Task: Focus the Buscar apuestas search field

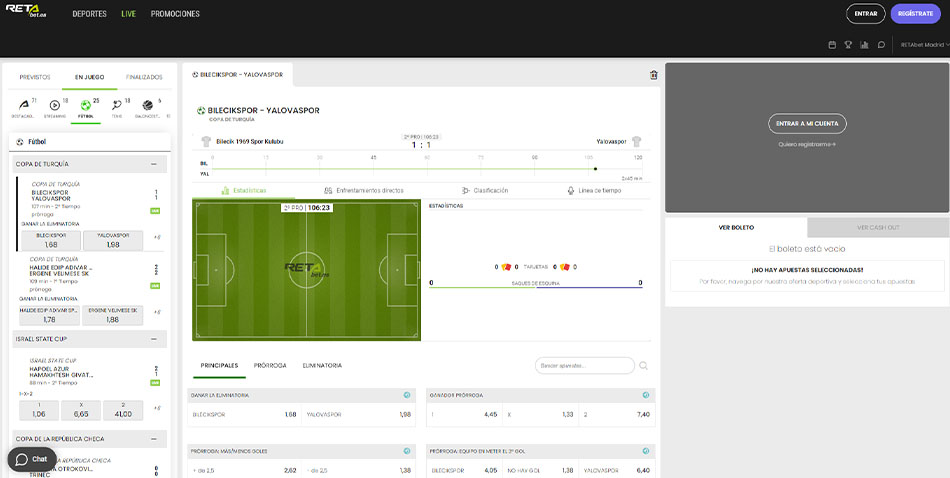Action: pos(585,366)
